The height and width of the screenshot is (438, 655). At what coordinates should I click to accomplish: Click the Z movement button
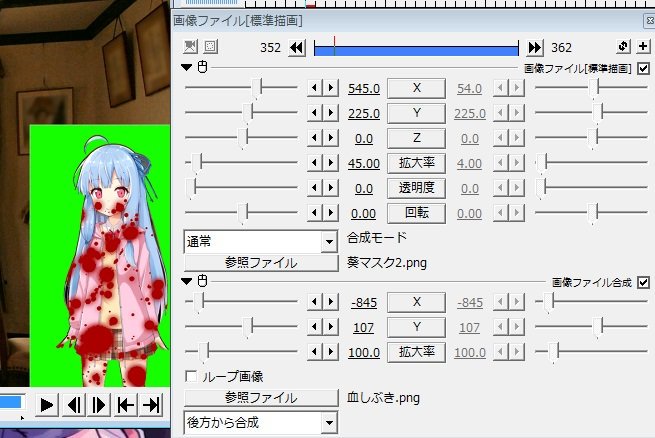416,138
